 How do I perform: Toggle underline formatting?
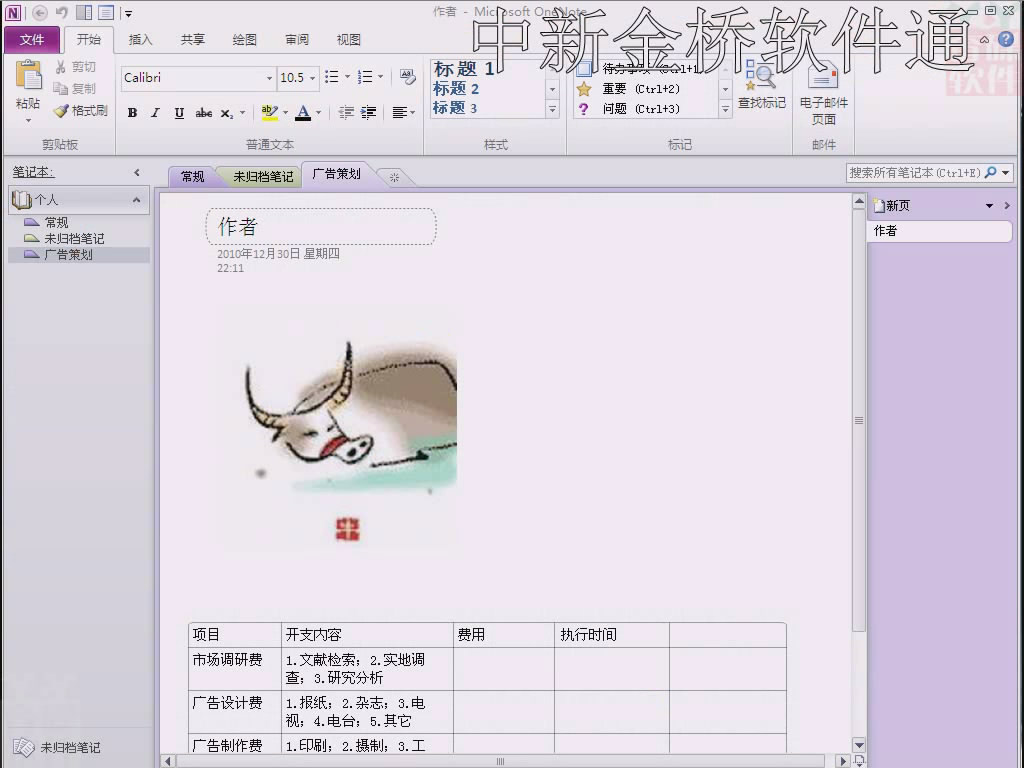pyautogui.click(x=179, y=113)
